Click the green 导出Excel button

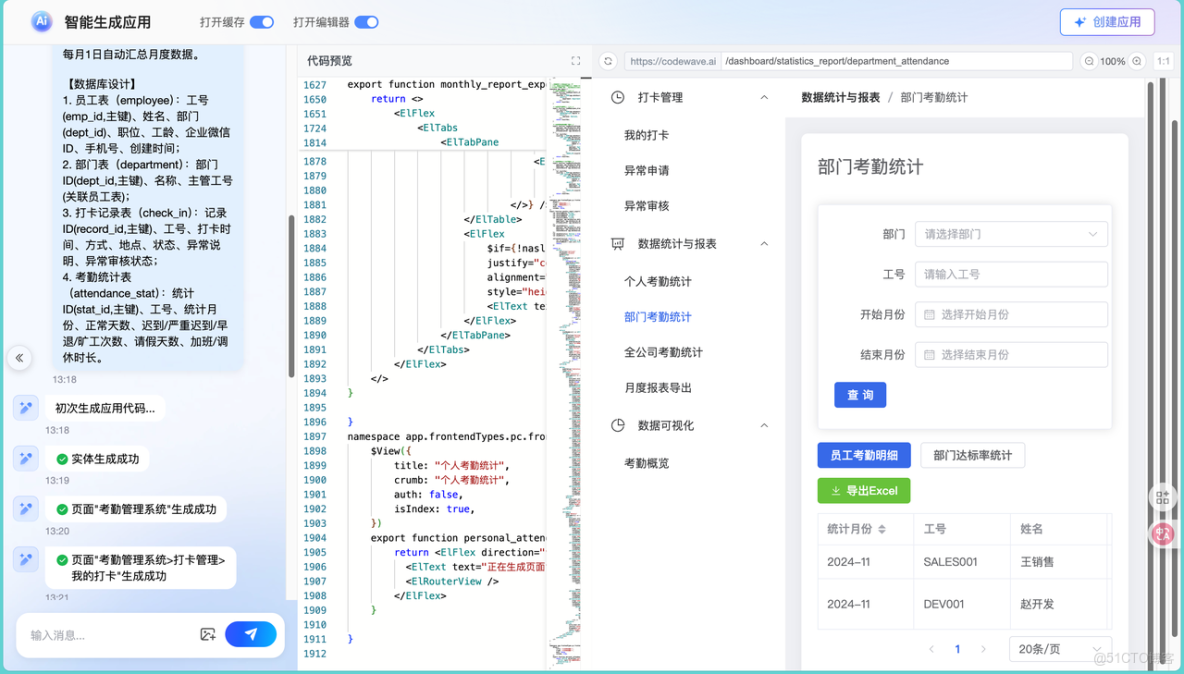(863, 490)
